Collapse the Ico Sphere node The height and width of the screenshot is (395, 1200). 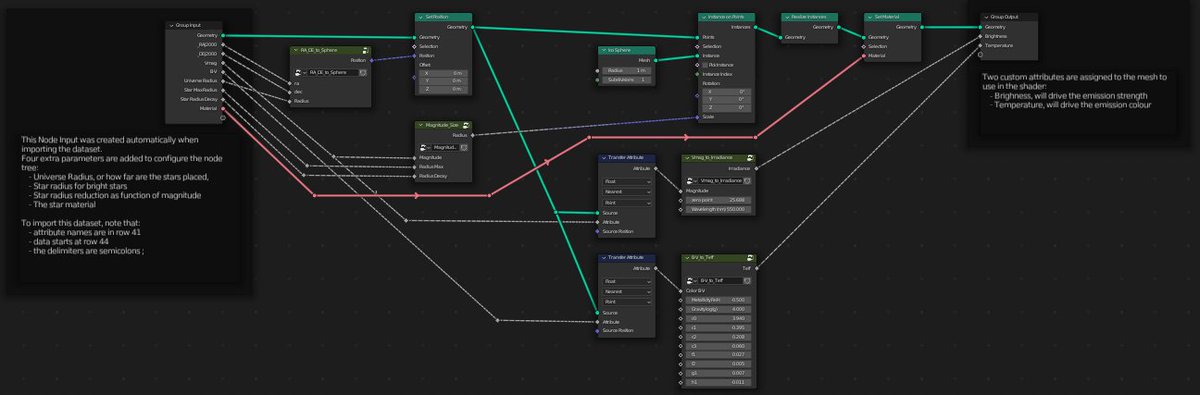[603, 49]
